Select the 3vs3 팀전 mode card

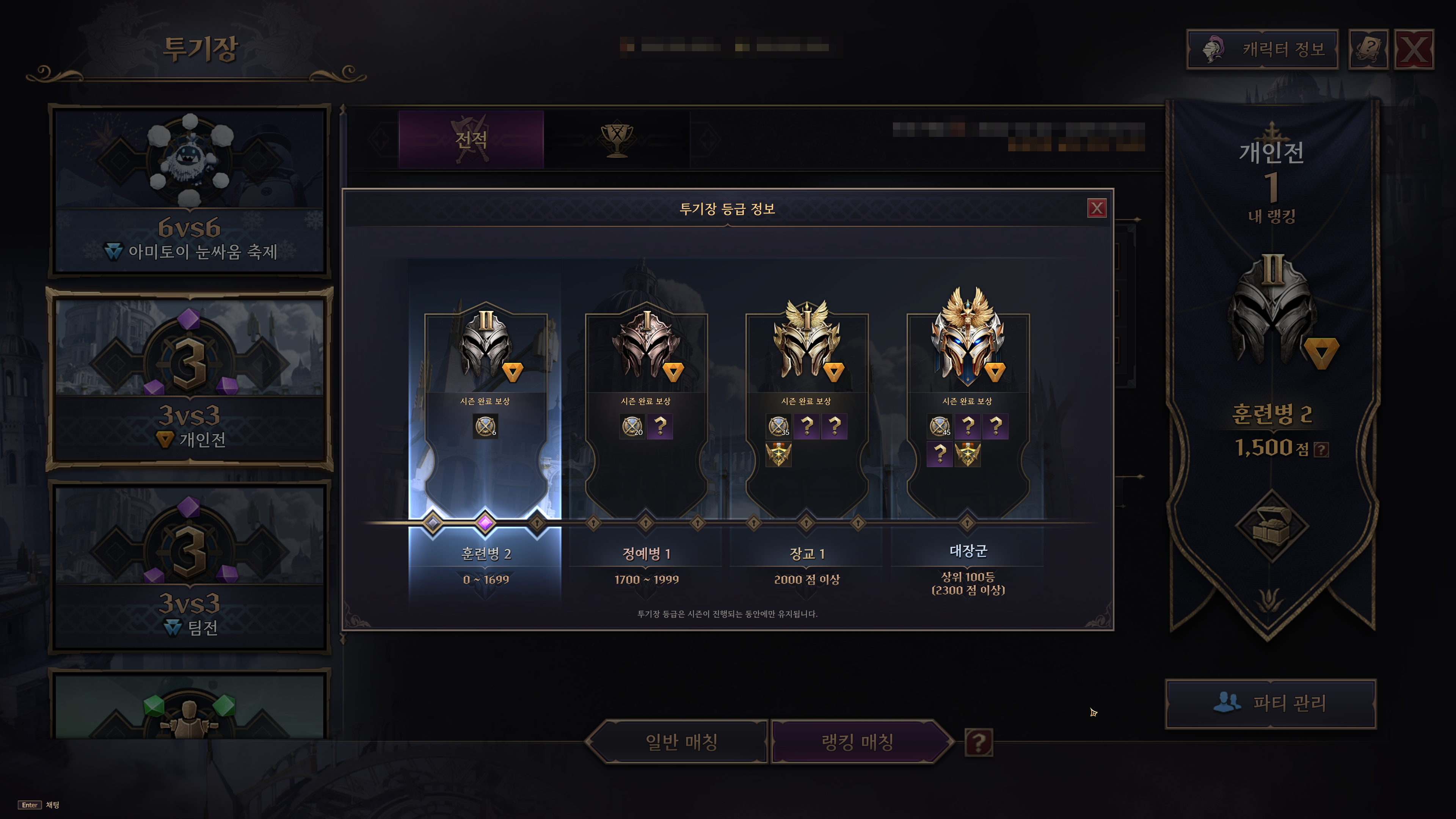click(x=189, y=567)
